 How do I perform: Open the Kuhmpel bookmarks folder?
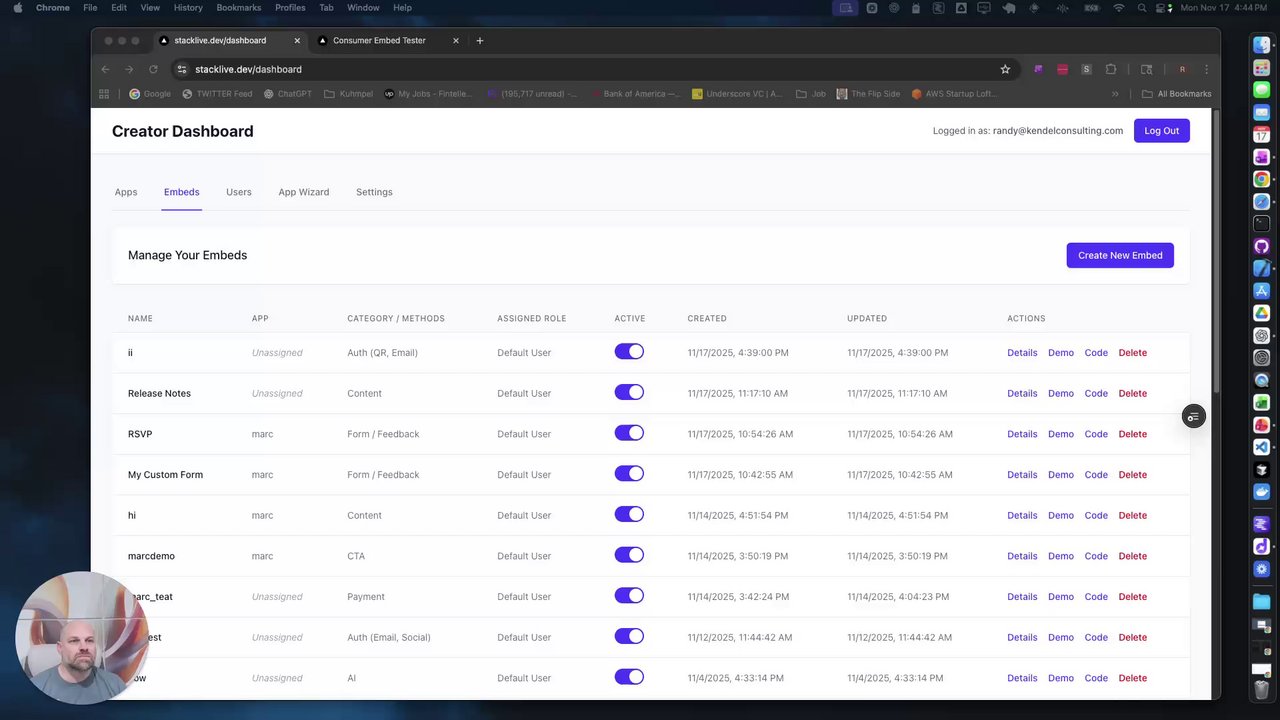[348, 94]
